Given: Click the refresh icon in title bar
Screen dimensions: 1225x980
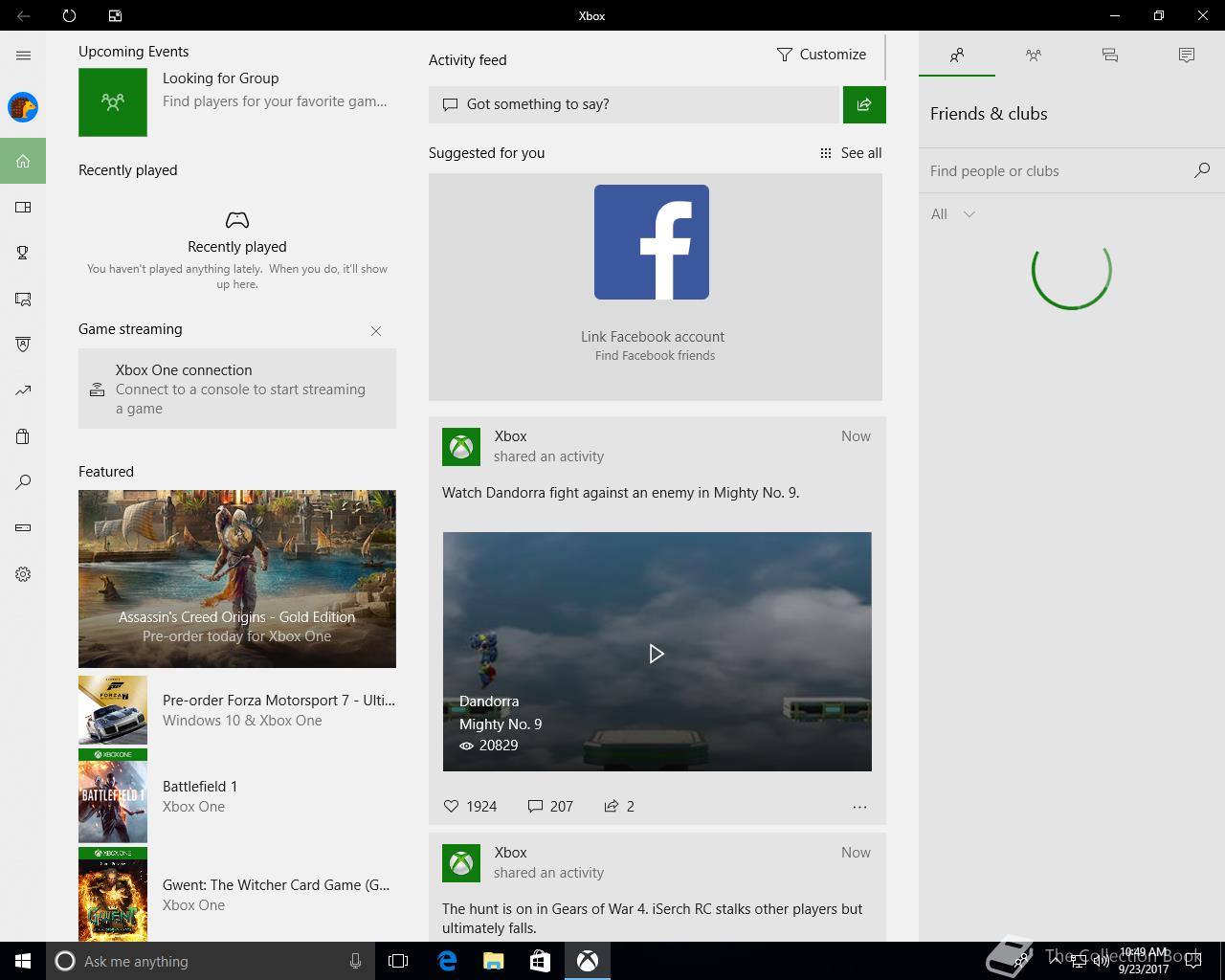Looking at the screenshot, I should click(69, 15).
